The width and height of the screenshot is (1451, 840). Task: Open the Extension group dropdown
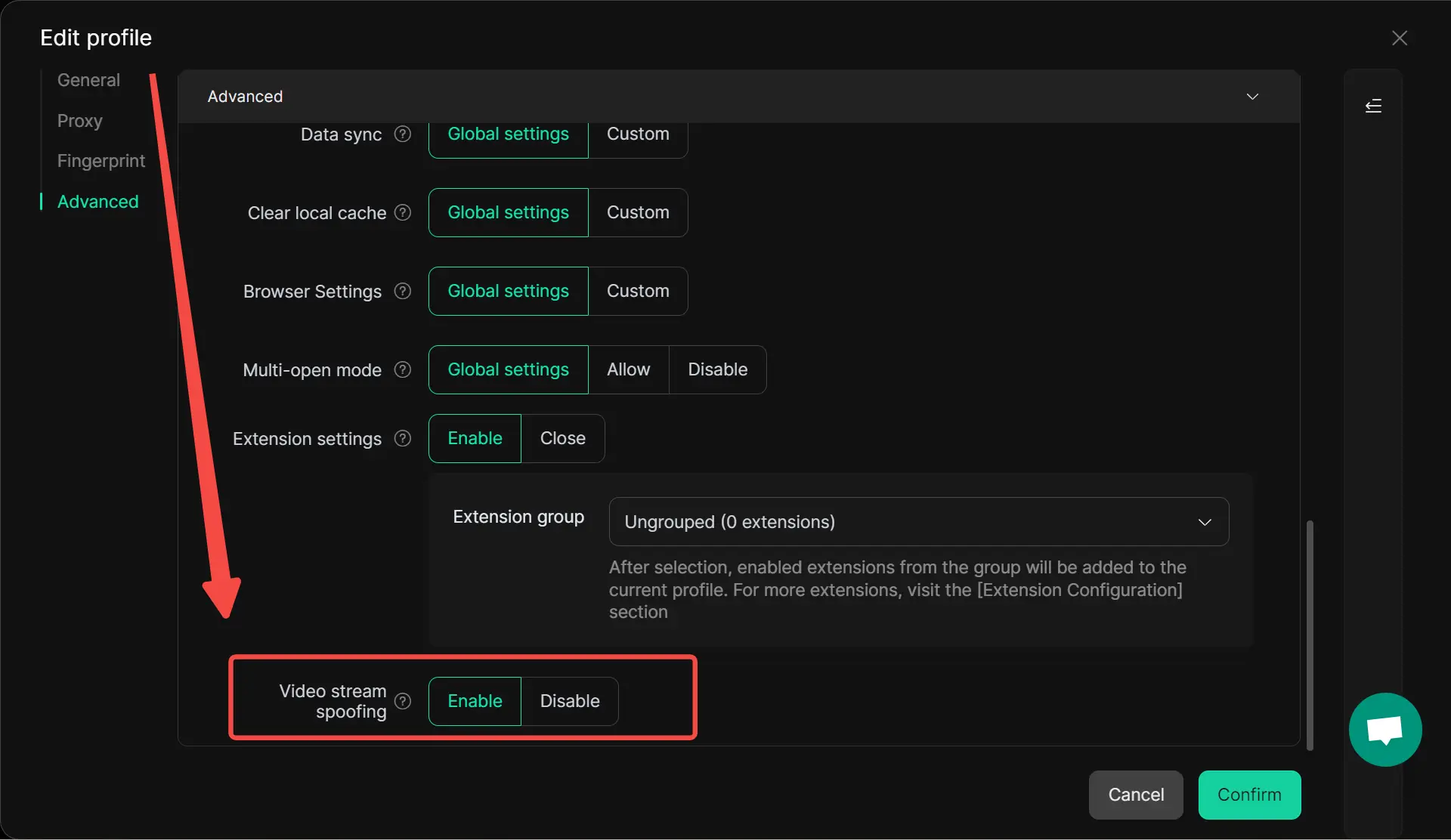(x=918, y=522)
